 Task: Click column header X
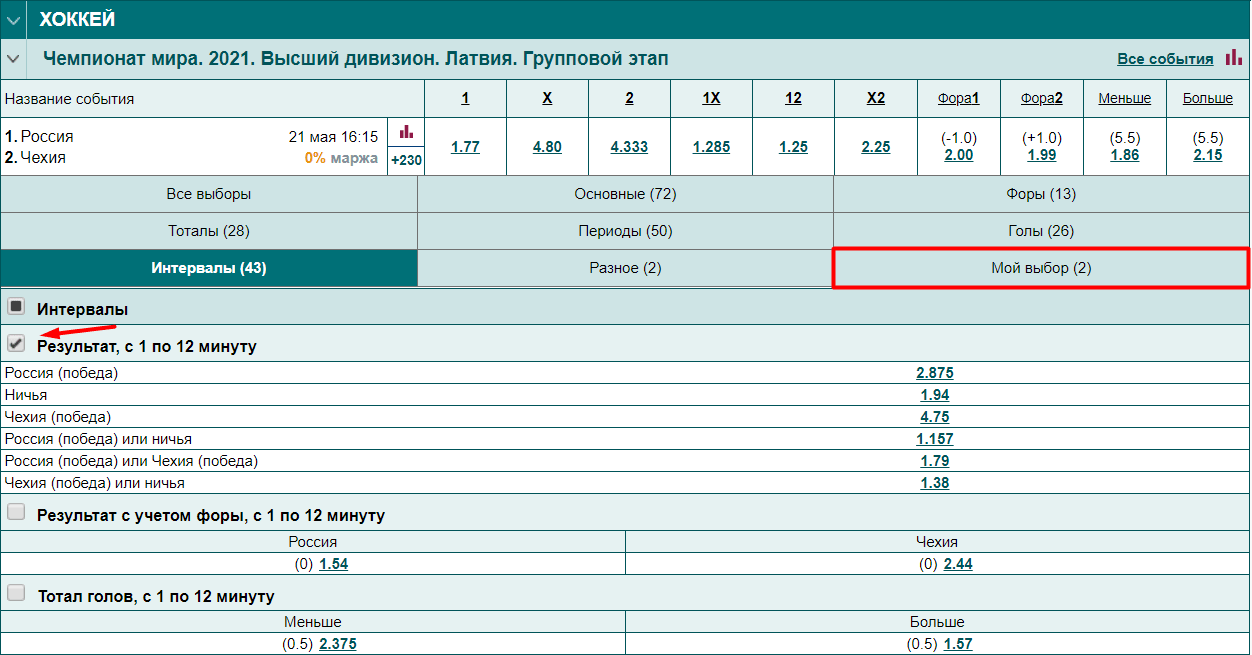(x=547, y=98)
